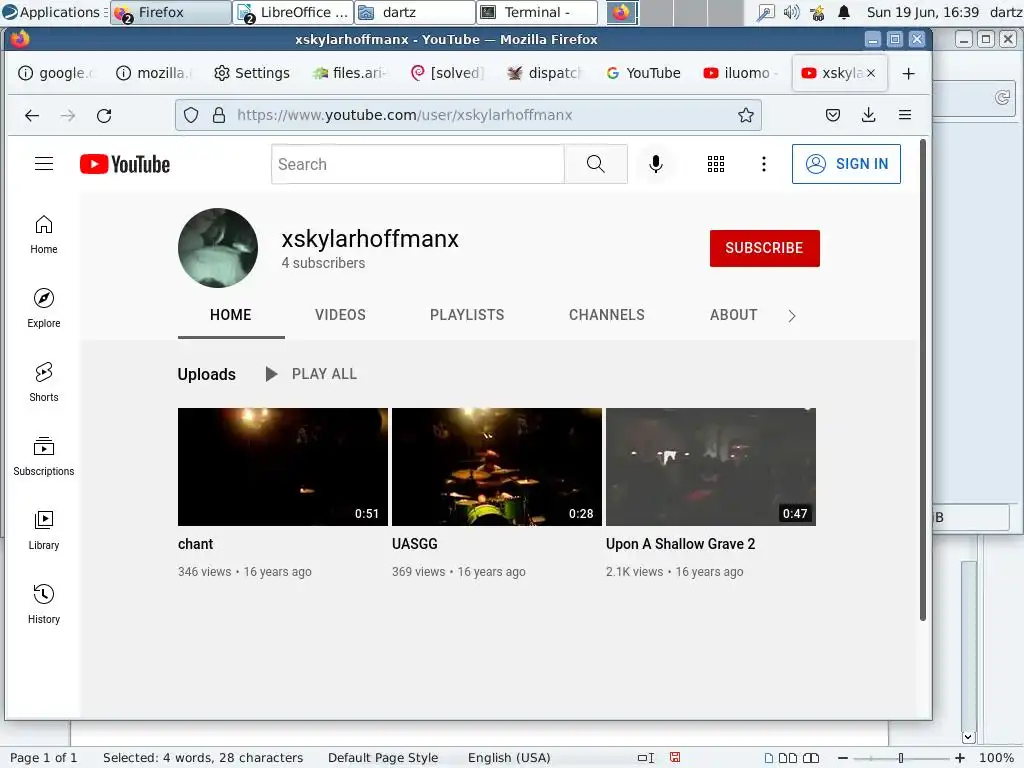
Task: Go back with Firefox back arrow
Action: (x=32, y=116)
